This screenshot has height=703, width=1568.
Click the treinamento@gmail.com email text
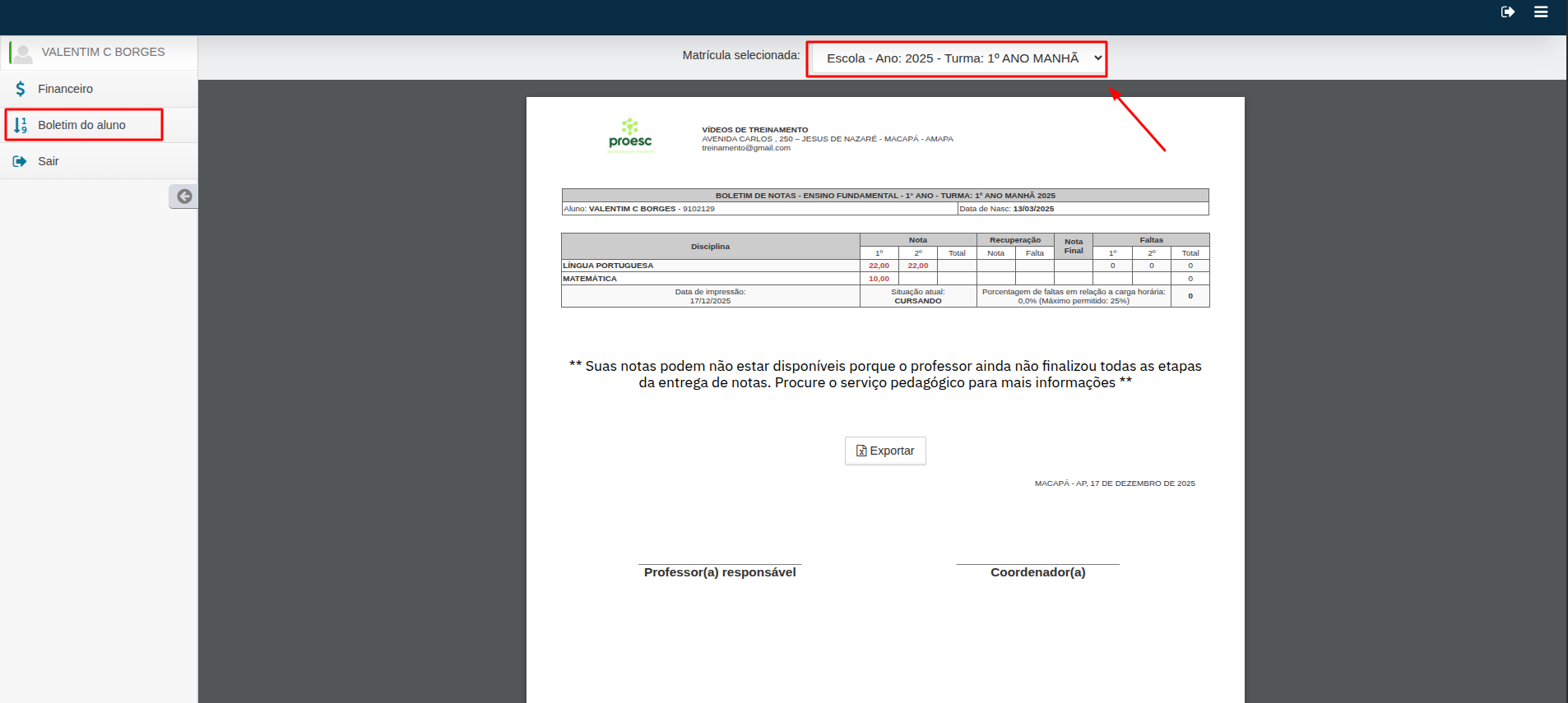745,148
